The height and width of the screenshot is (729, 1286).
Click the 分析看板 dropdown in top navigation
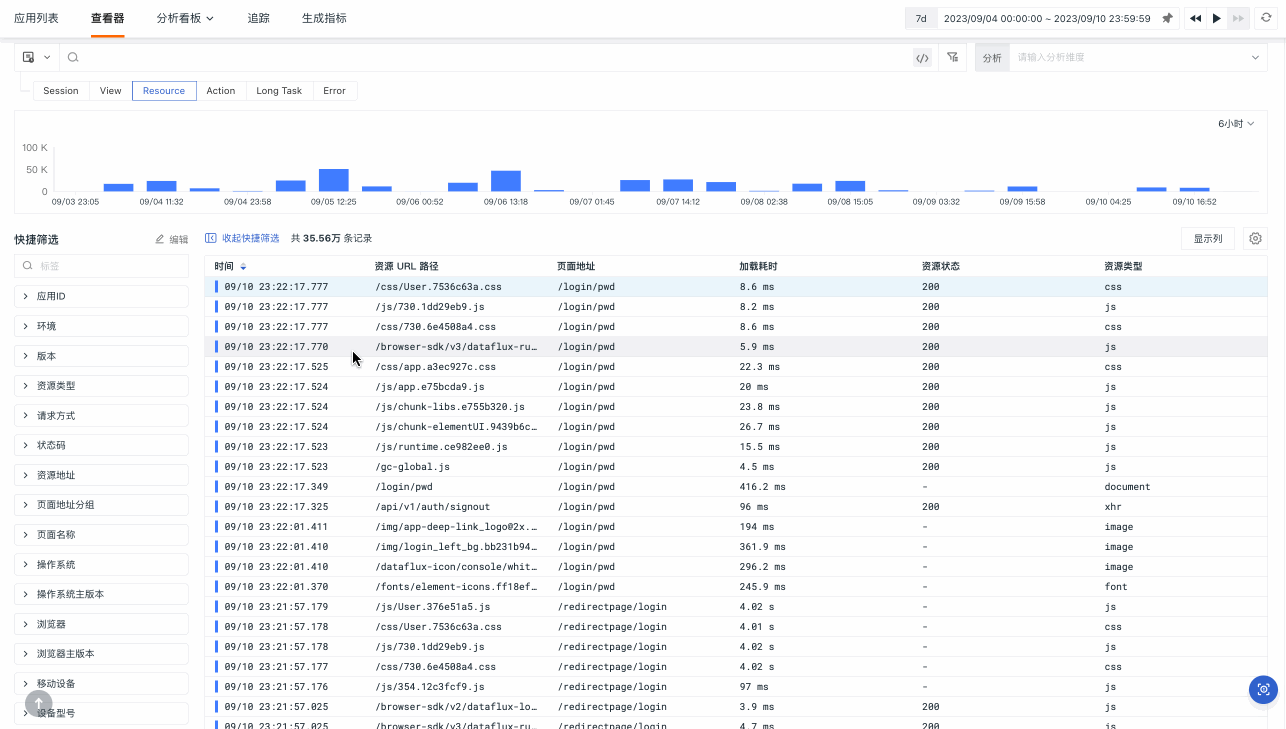pos(185,18)
